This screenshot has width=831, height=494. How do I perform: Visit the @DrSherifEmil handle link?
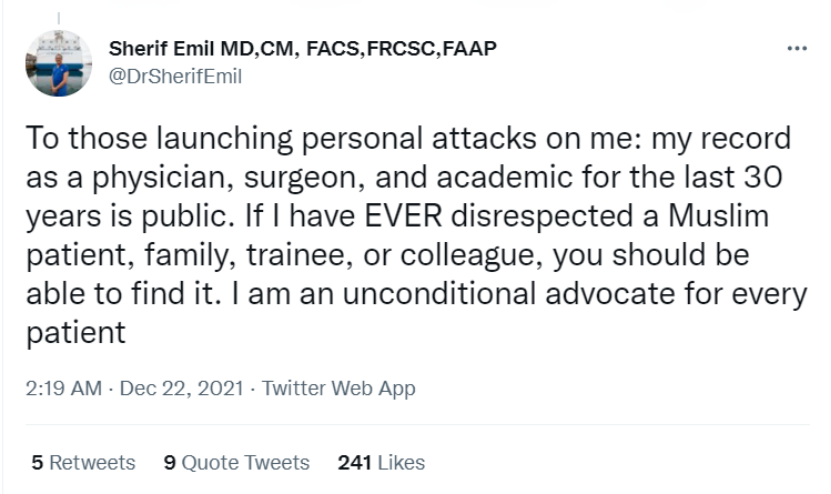tap(175, 76)
